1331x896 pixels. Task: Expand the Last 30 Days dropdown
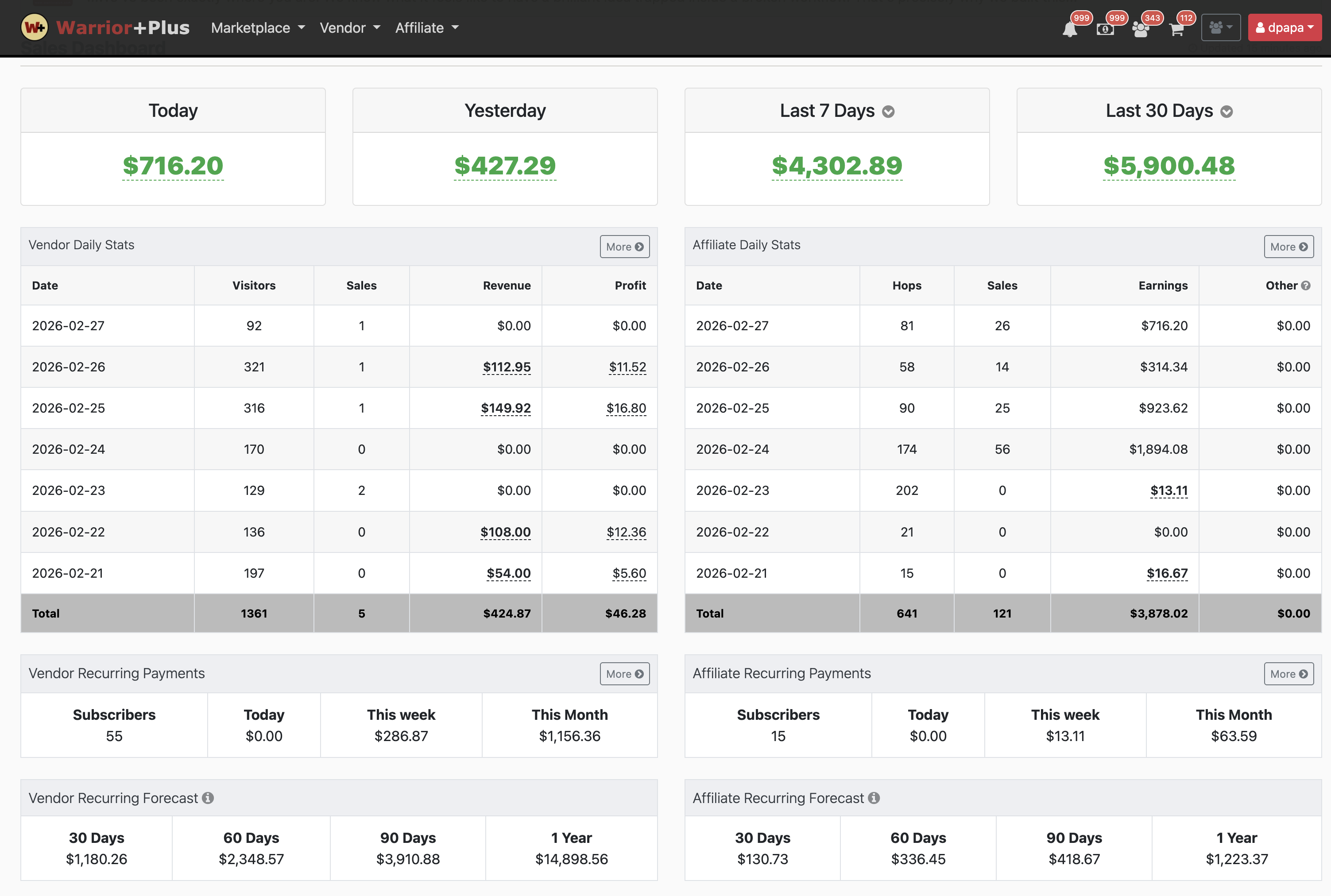1227,112
